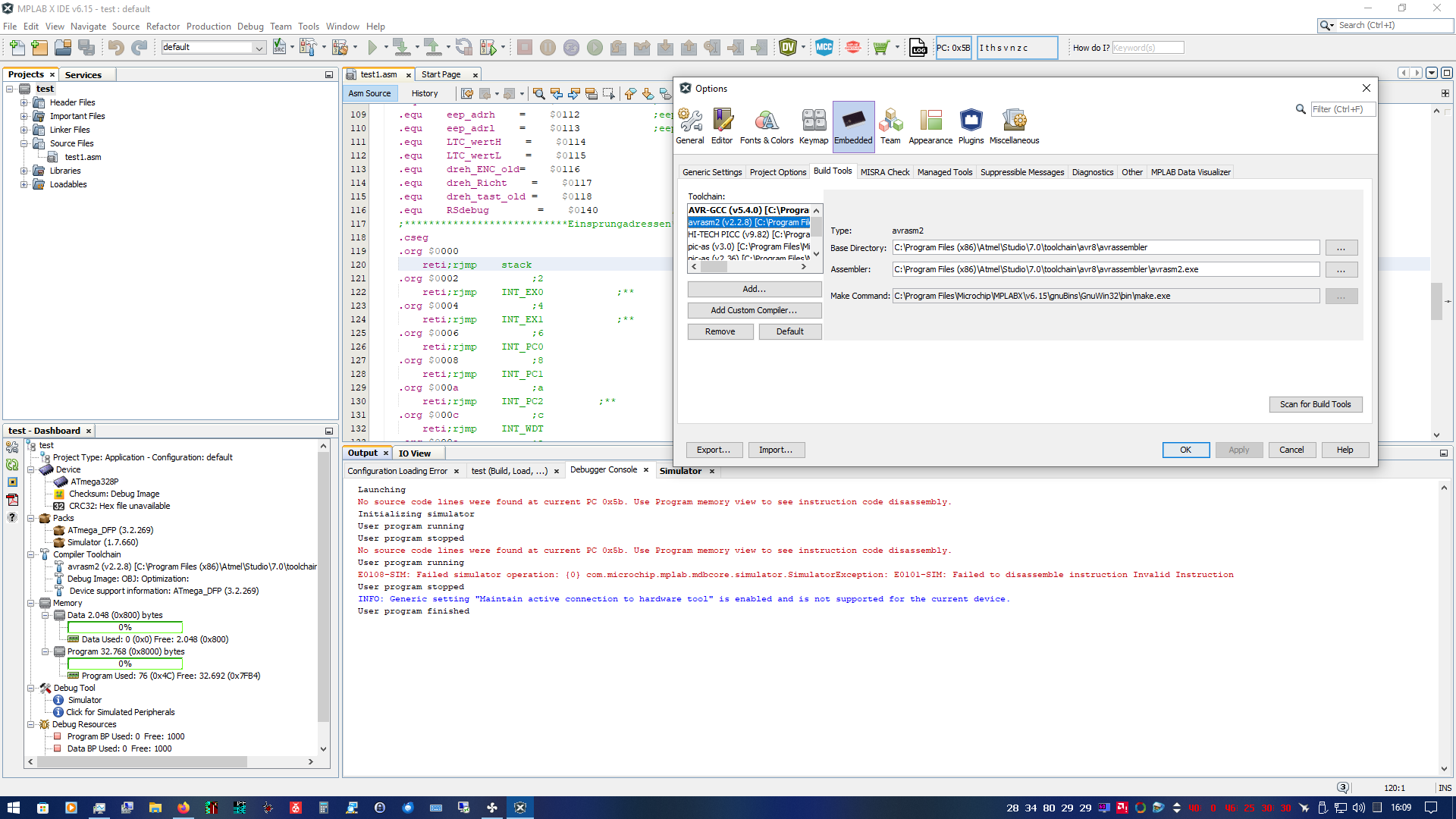Click the Add Custom Compiler... button

[x=755, y=310]
